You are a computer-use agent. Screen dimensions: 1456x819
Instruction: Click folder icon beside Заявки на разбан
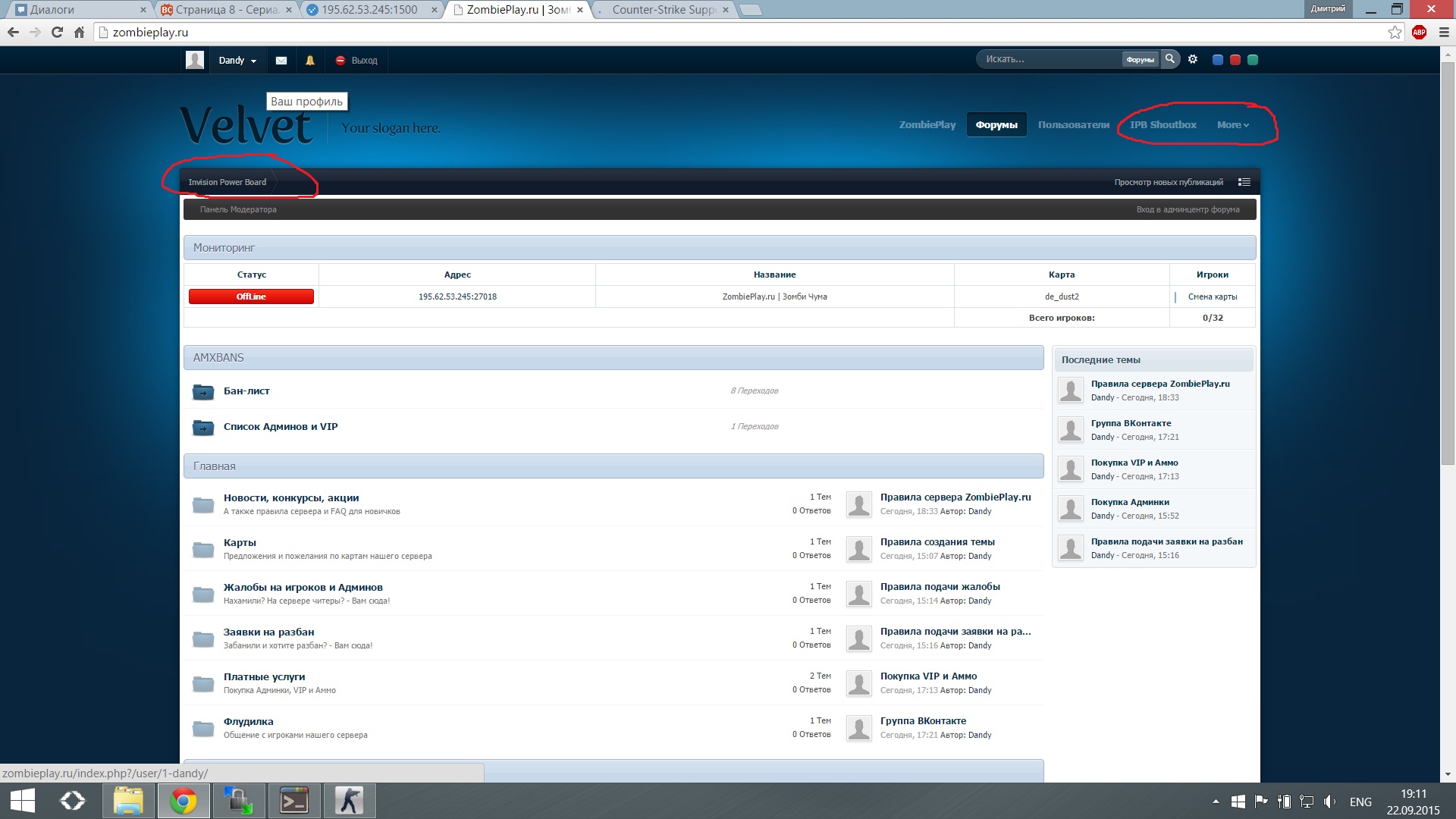click(203, 639)
